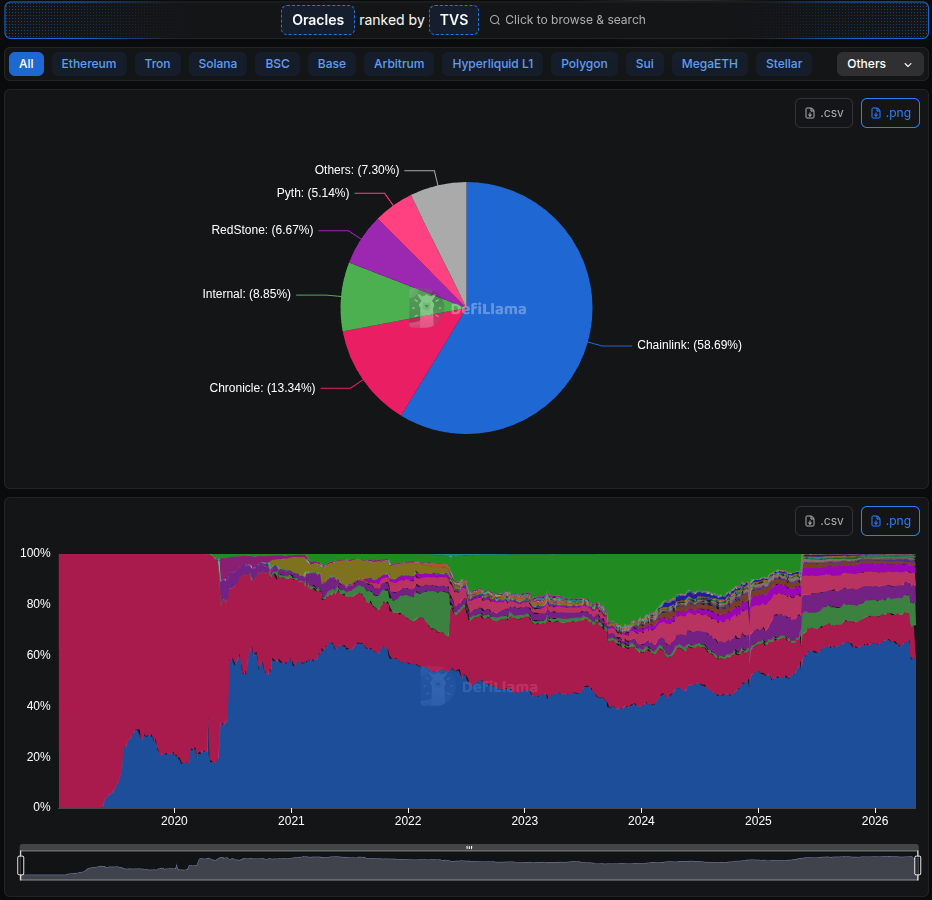Download pie chart as .png
The image size is (932, 900).
[x=890, y=113]
